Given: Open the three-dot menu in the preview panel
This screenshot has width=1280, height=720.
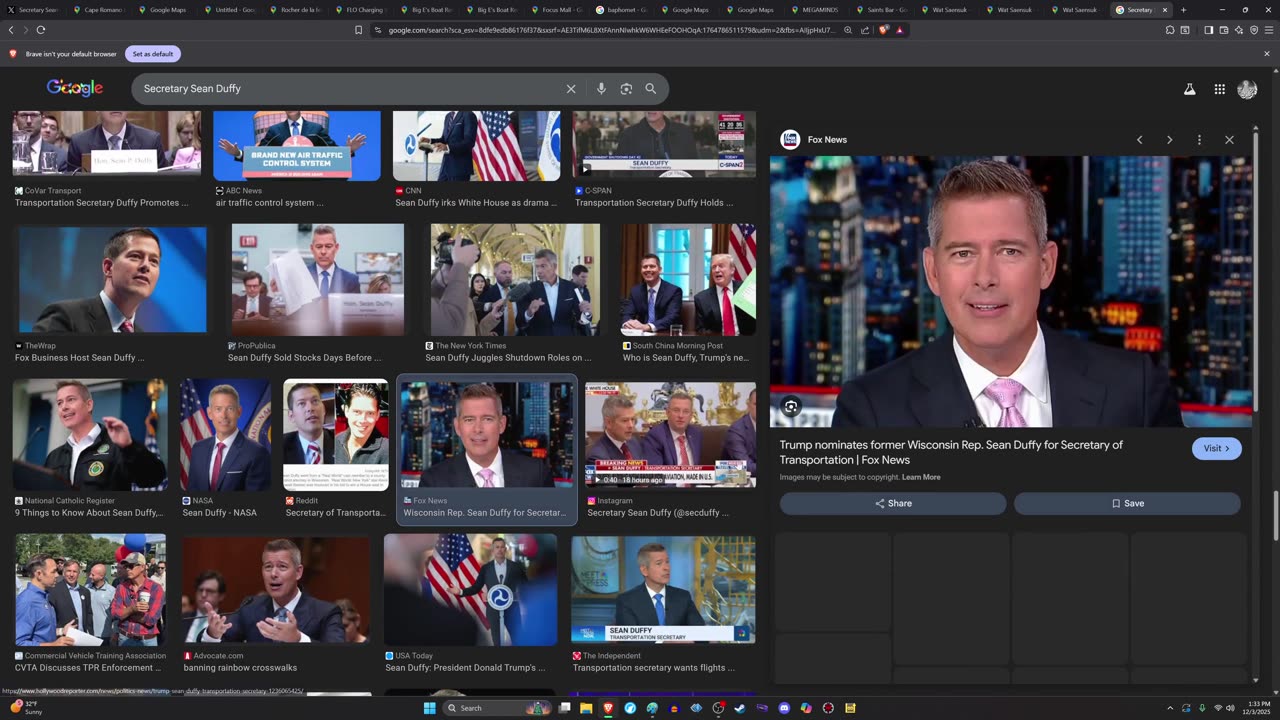Looking at the screenshot, I should tap(1199, 140).
